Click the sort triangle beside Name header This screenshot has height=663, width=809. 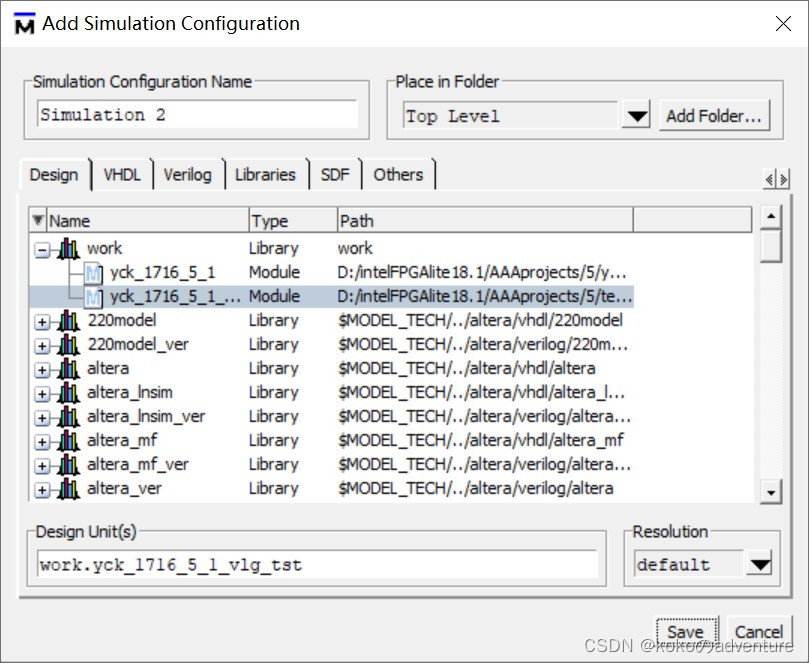point(38,220)
